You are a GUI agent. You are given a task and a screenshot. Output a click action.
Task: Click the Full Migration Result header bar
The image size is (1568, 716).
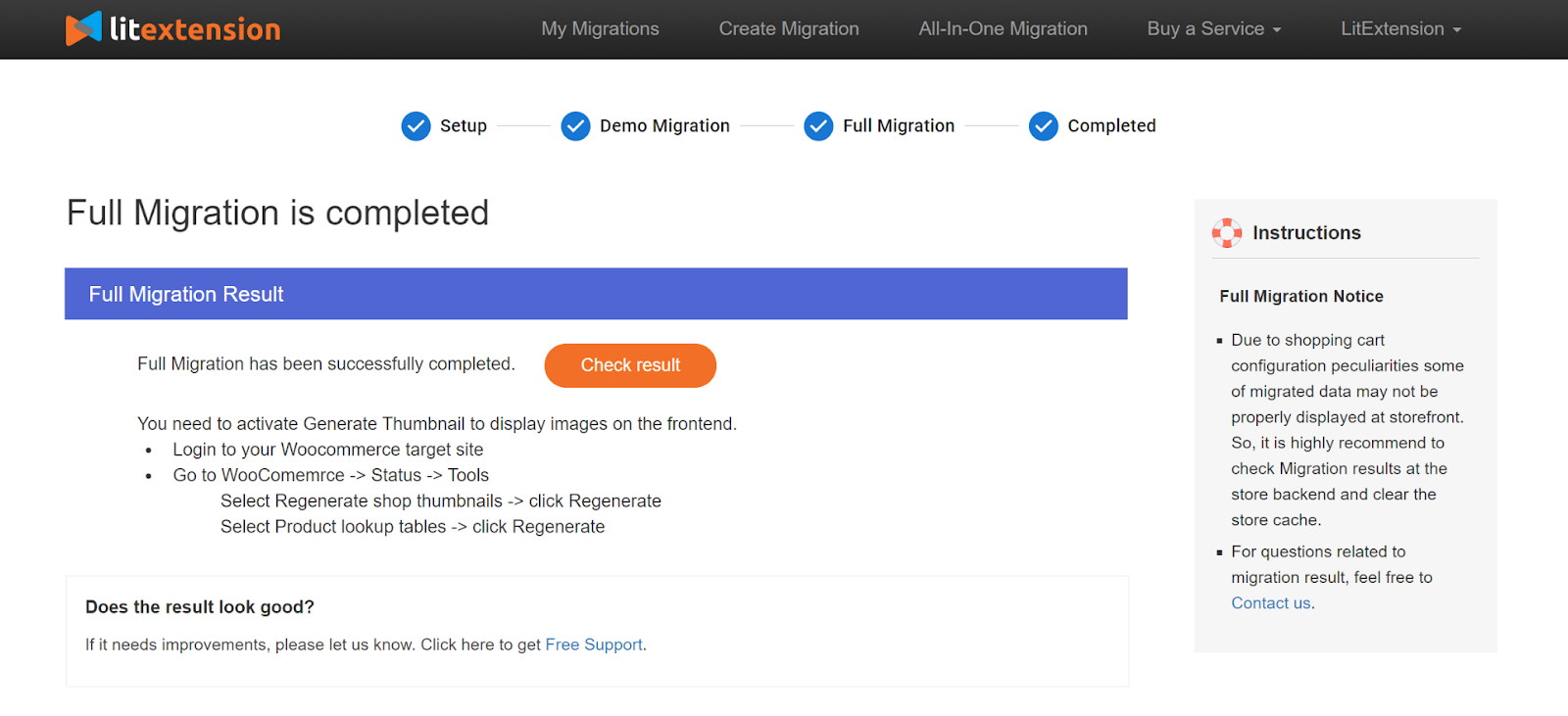[x=596, y=294]
